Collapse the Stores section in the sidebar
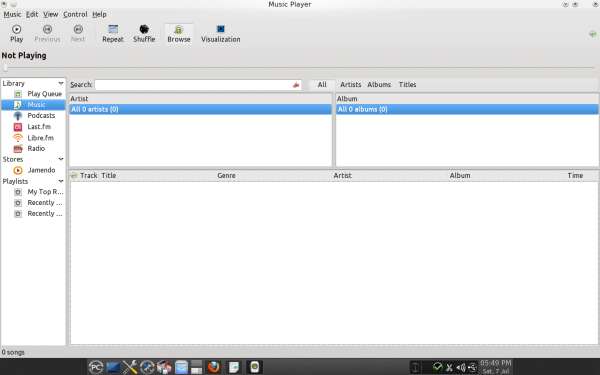Image resolution: width=600 pixels, height=375 pixels. click(61, 159)
